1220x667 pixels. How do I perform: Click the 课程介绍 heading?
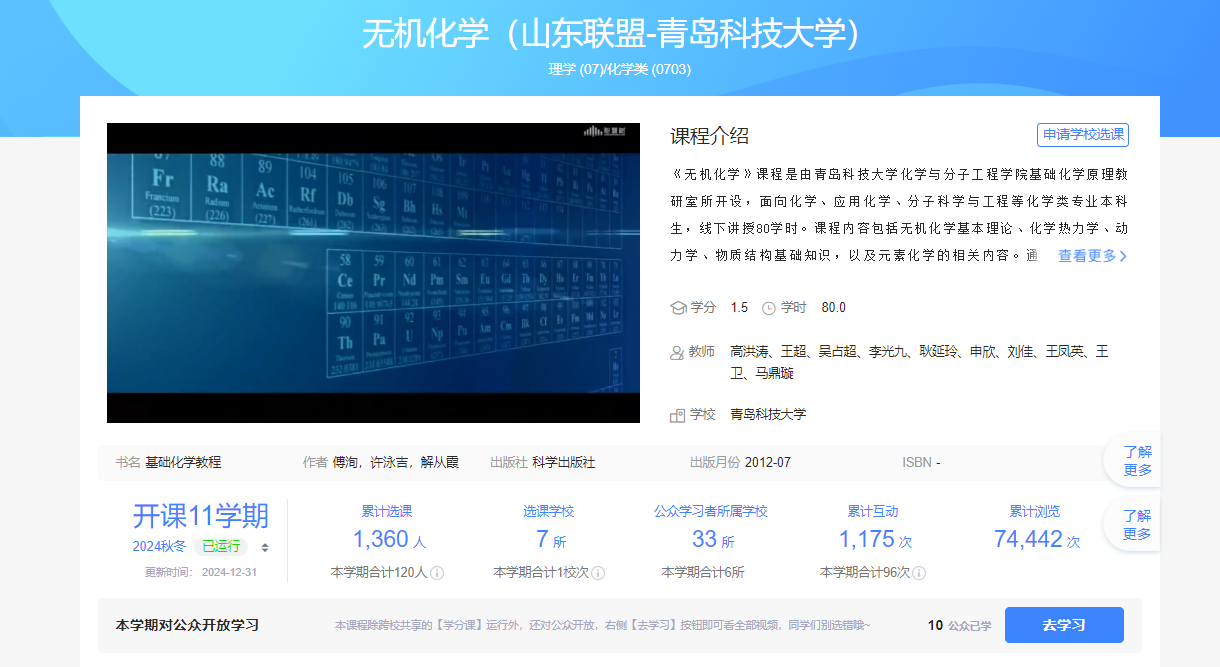709,137
